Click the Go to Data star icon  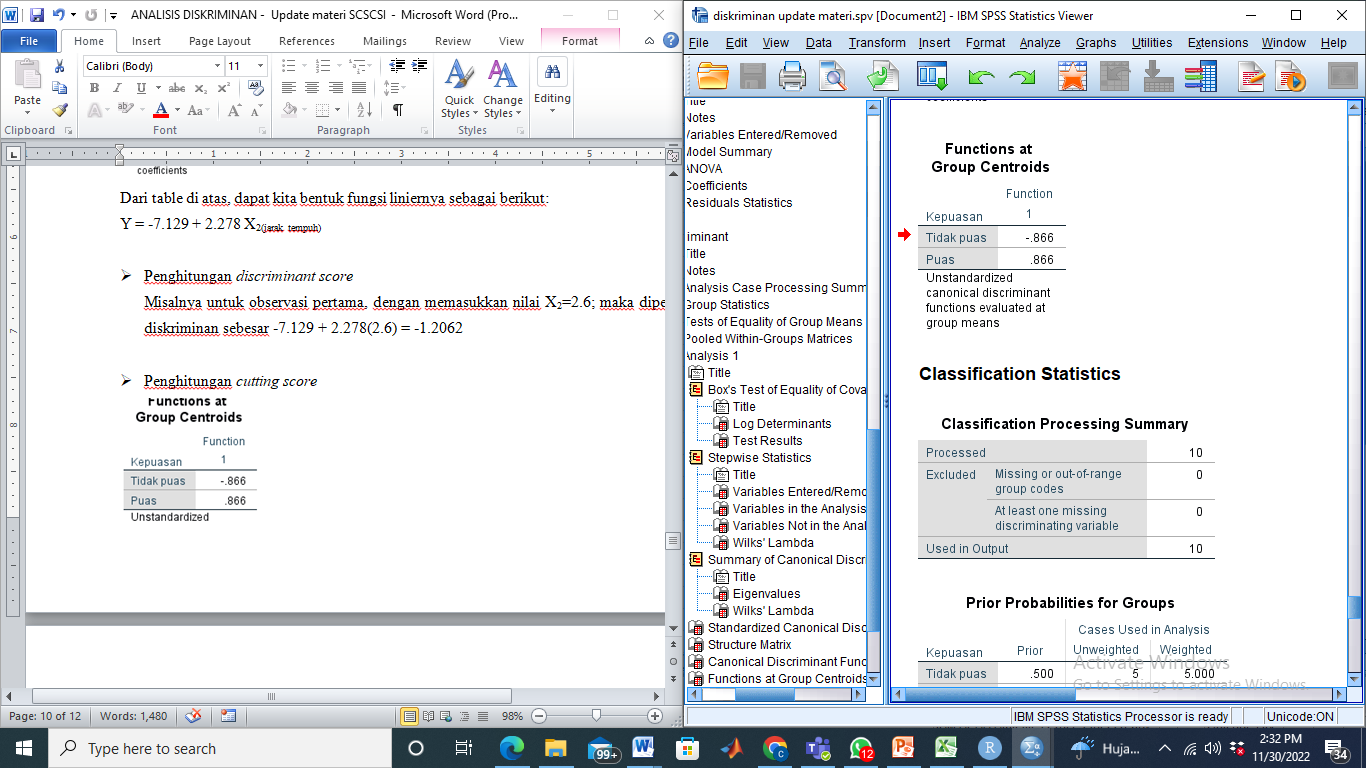click(1072, 77)
